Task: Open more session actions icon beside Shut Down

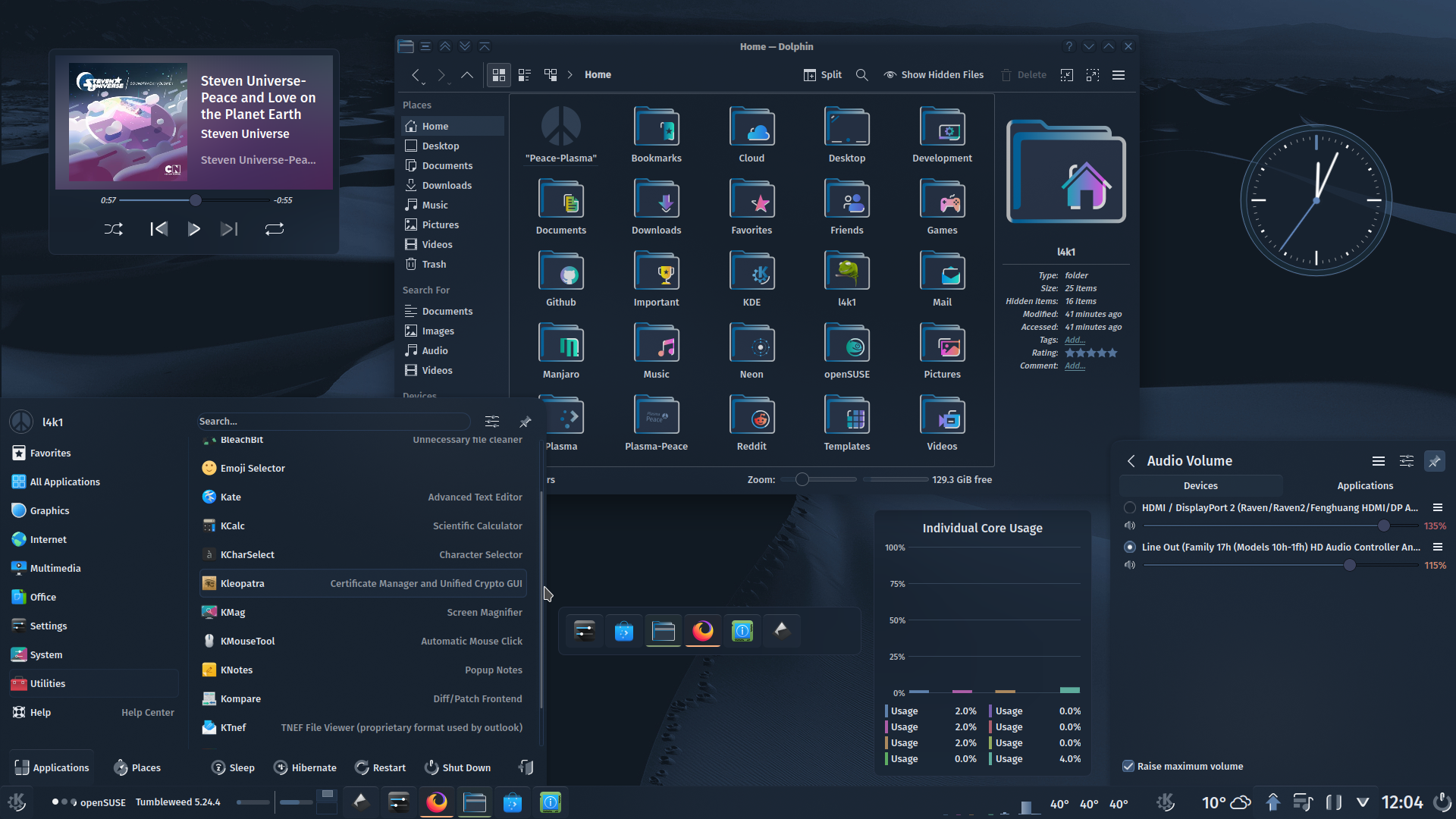Action: click(526, 767)
